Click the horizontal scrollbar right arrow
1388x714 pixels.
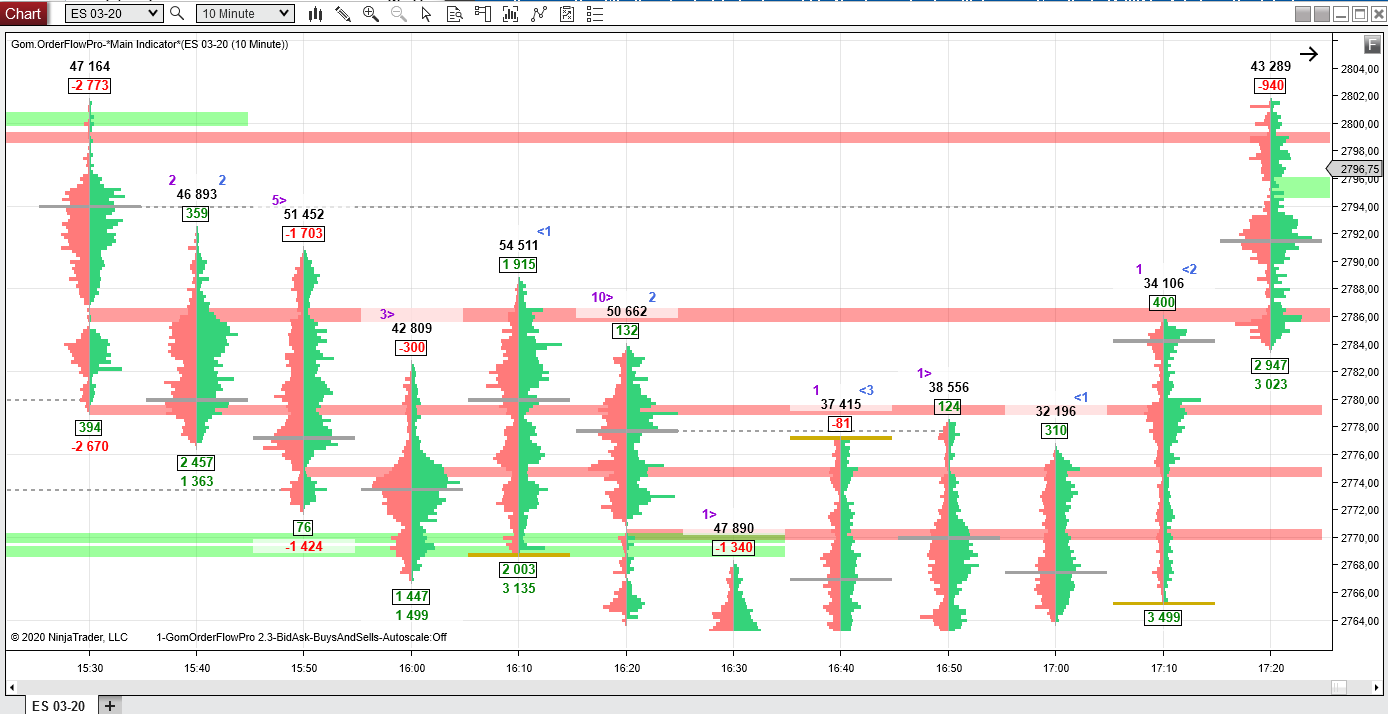pyautogui.click(x=1377, y=687)
